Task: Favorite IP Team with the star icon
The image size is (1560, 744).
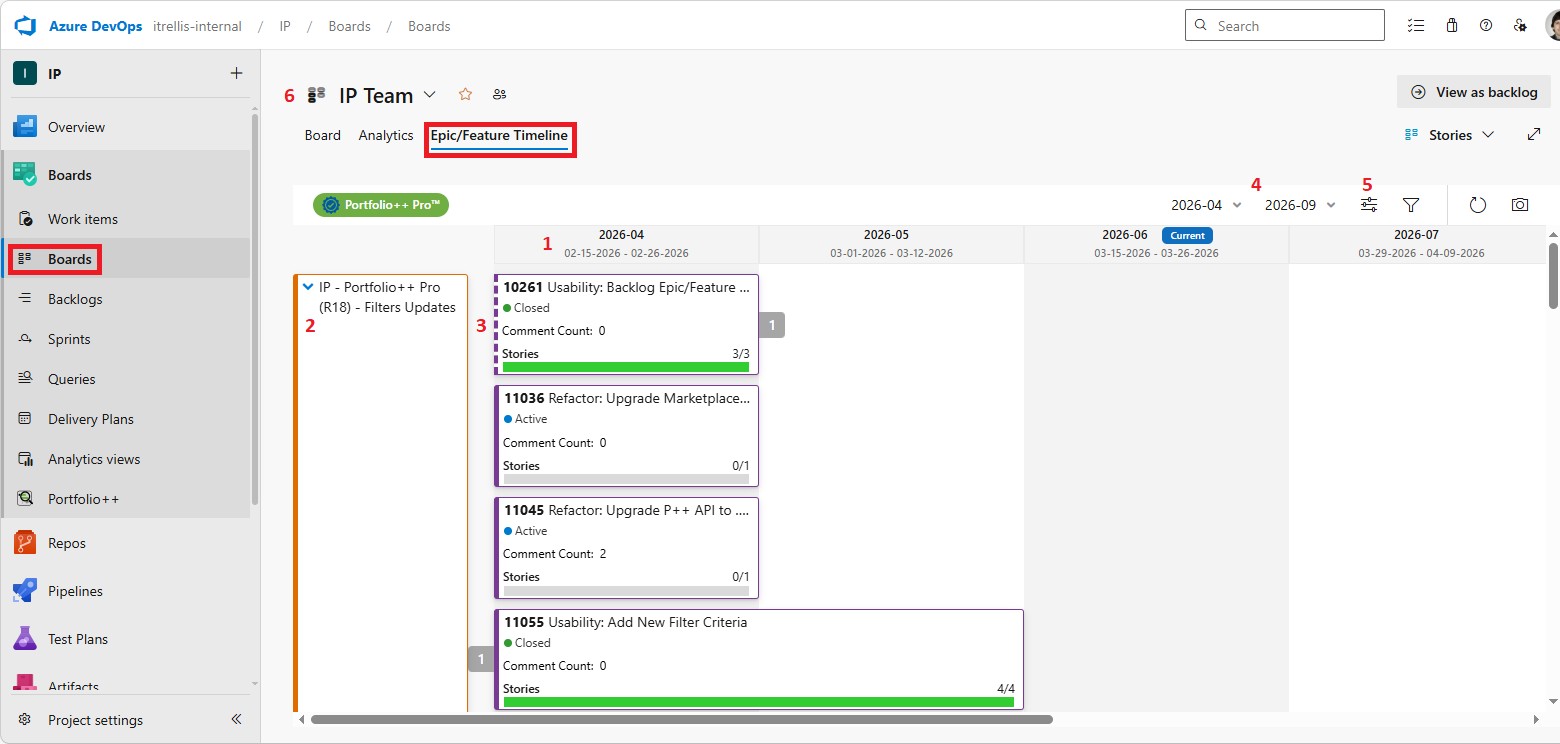Action: (465, 94)
